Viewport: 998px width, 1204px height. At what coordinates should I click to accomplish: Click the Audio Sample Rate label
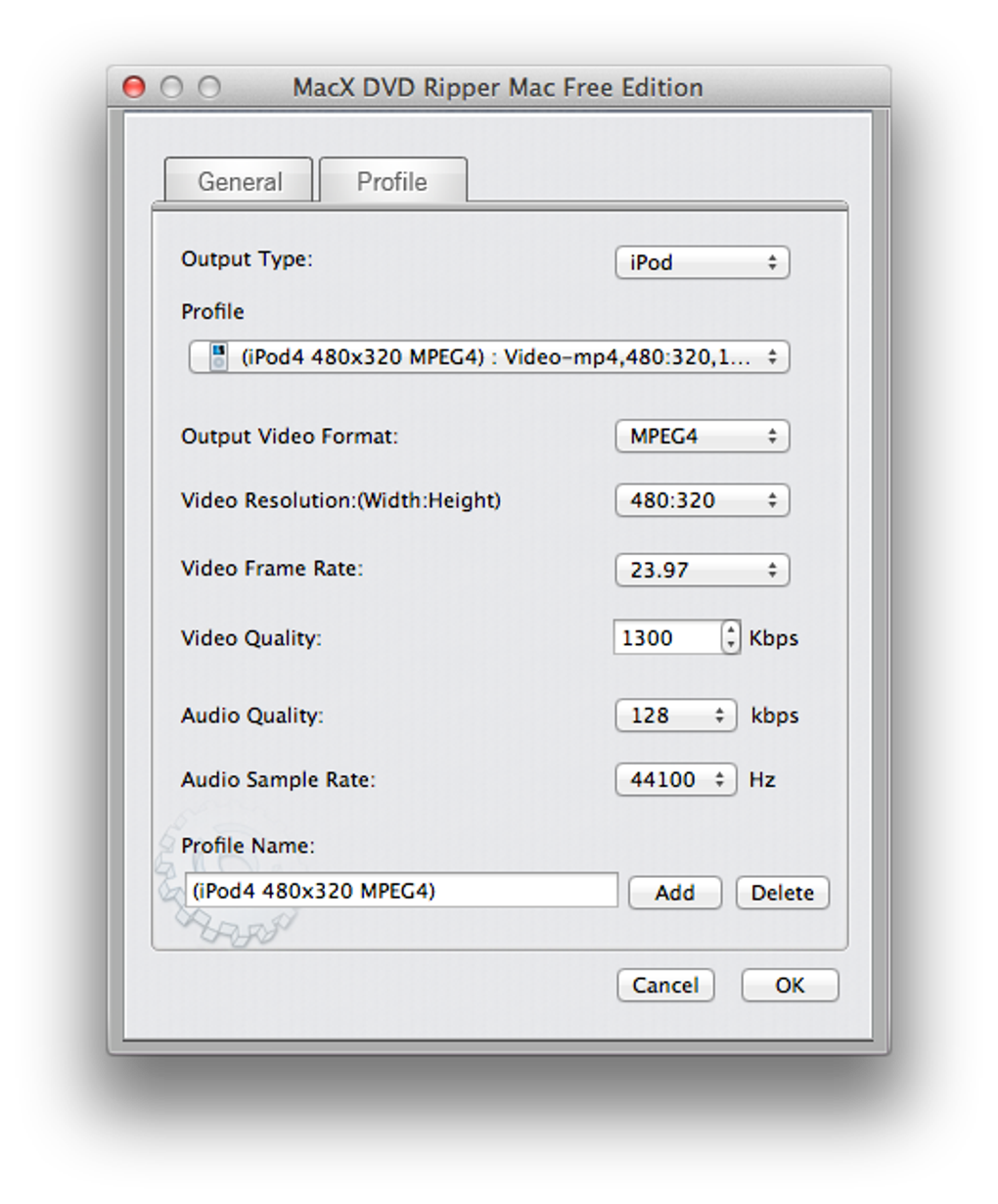(x=278, y=780)
